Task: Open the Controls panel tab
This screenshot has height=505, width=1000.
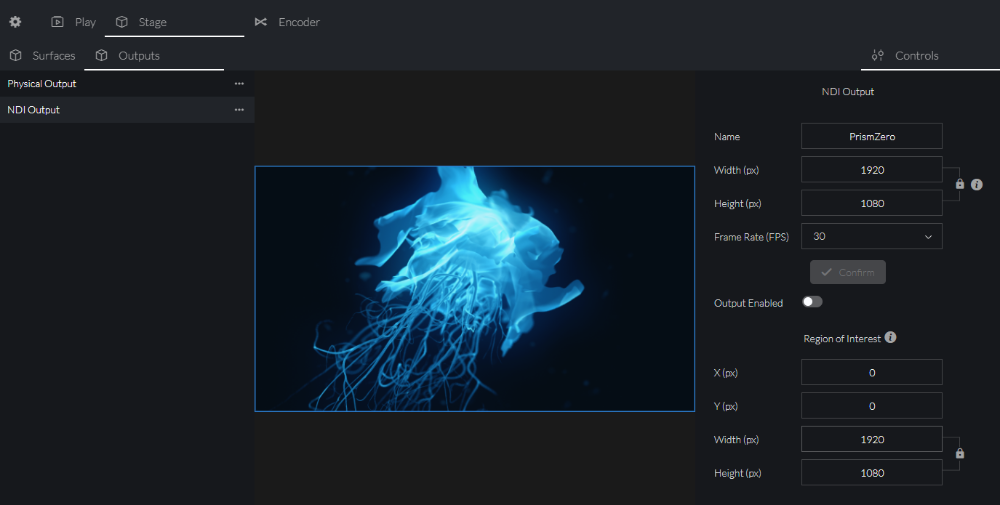Action: pyautogui.click(x=905, y=56)
